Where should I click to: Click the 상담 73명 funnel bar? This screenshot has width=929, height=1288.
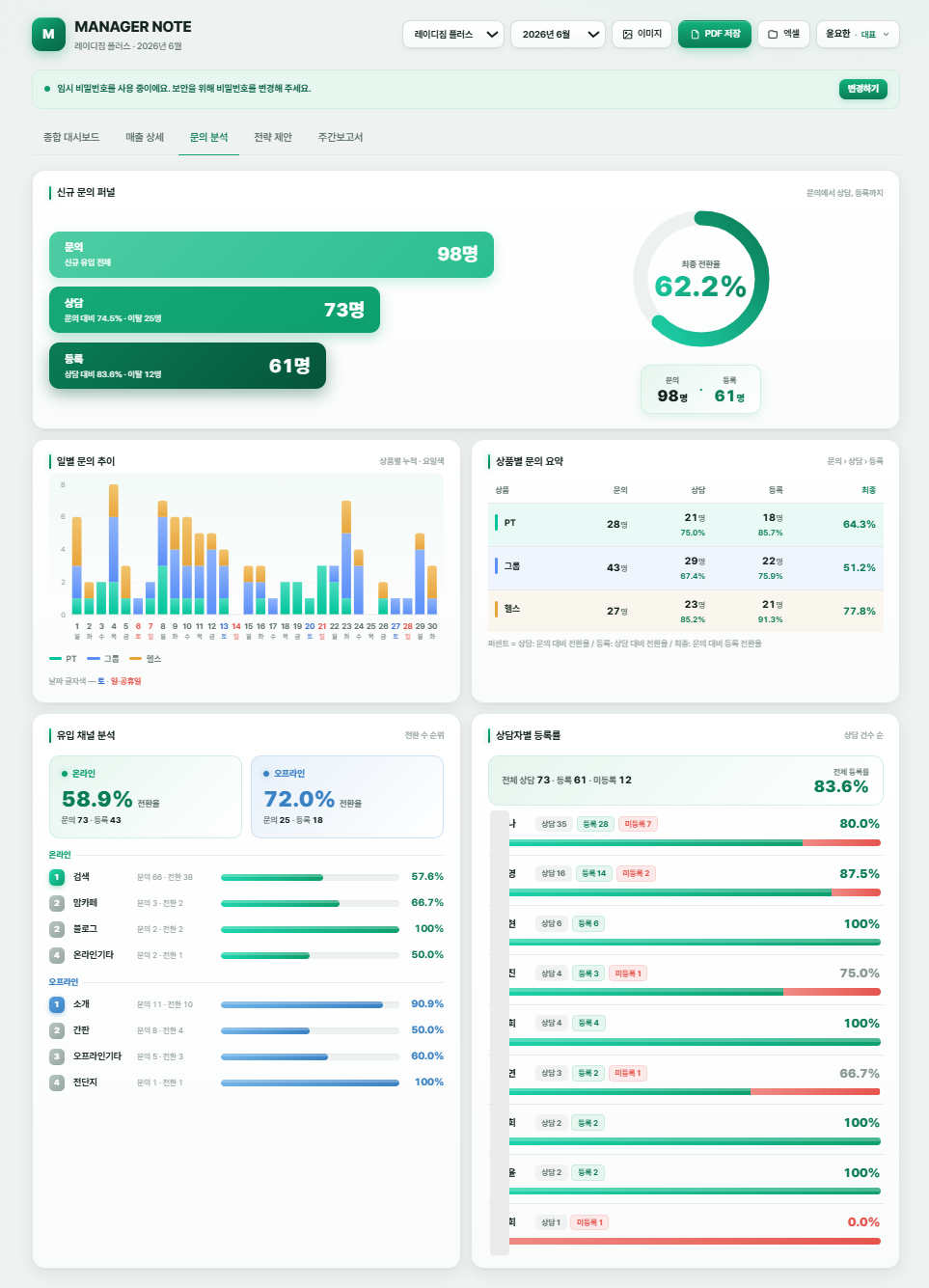214,310
